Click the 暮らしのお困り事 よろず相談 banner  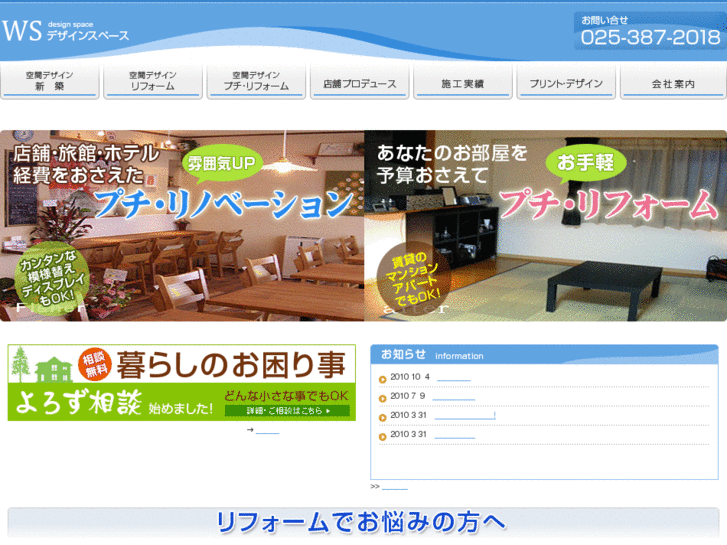coord(182,383)
